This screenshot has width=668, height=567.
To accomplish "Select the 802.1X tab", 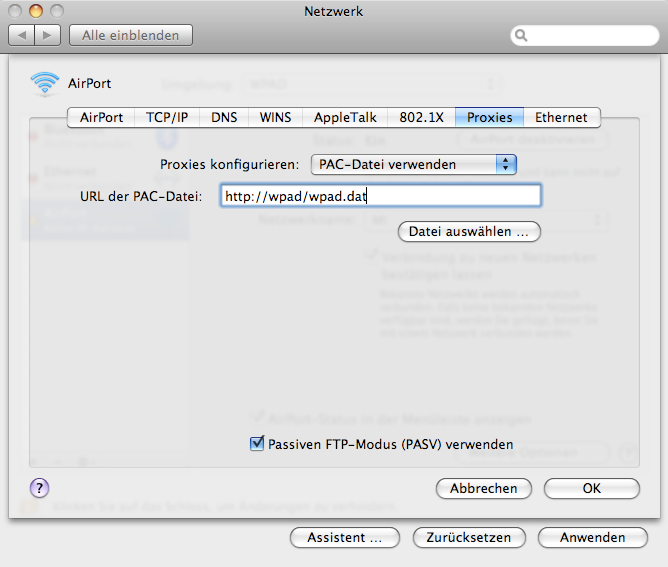I will pyautogui.click(x=421, y=117).
